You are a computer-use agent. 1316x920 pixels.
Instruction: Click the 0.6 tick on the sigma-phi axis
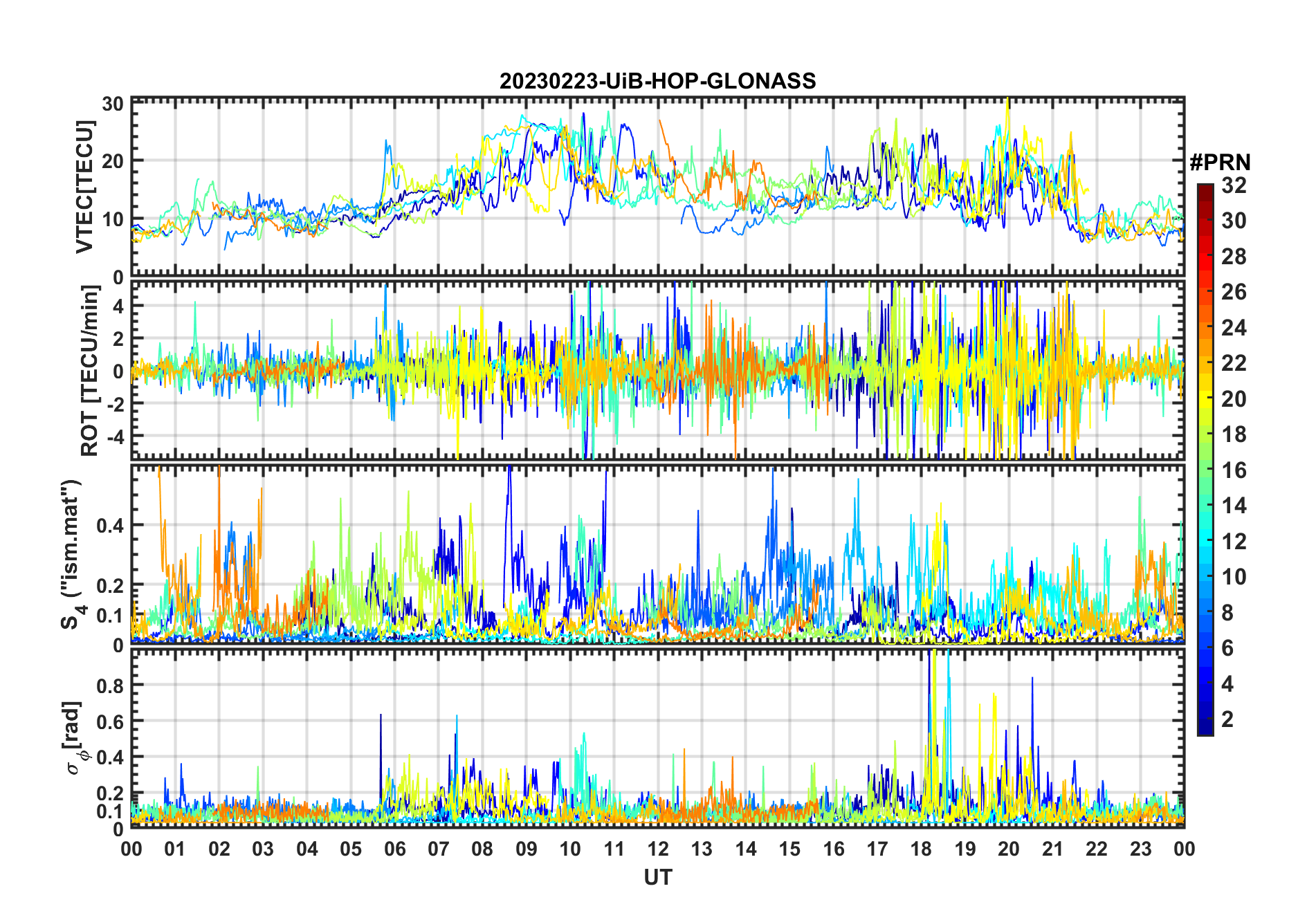click(x=109, y=721)
